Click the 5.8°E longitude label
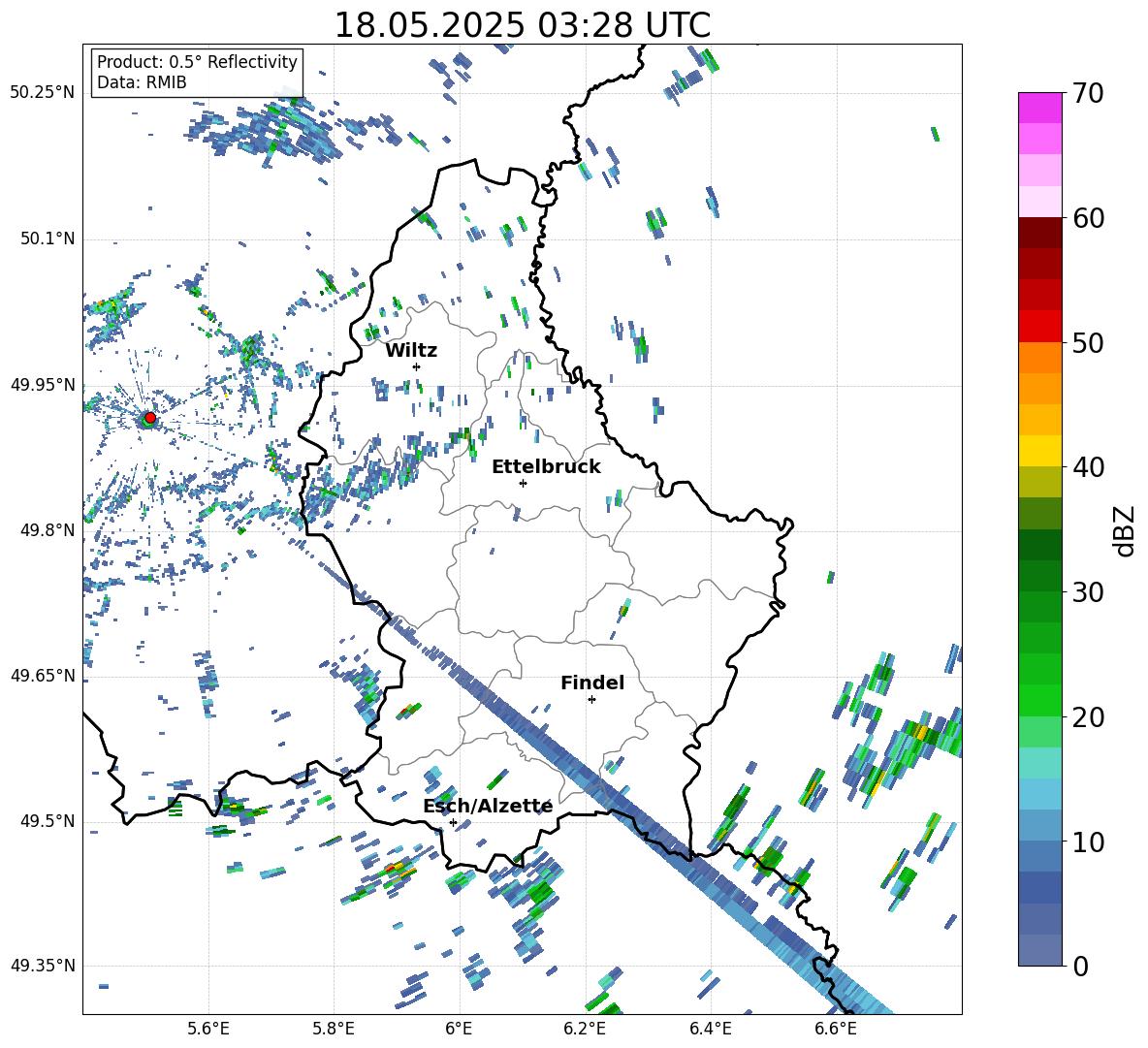Screen dimensions: 1148x1048 click(334, 1029)
